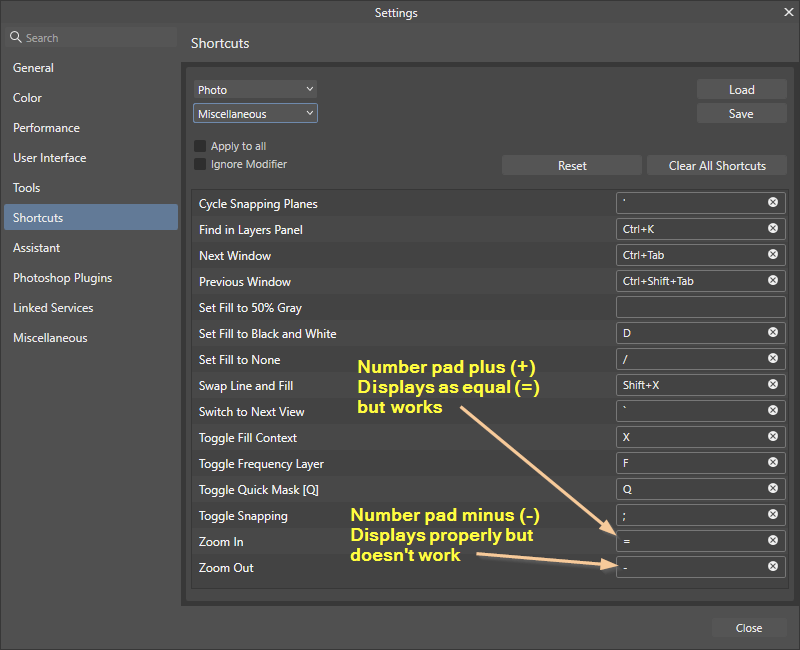Clear the Set Fill to Black and White shortcut

pyautogui.click(x=772, y=332)
